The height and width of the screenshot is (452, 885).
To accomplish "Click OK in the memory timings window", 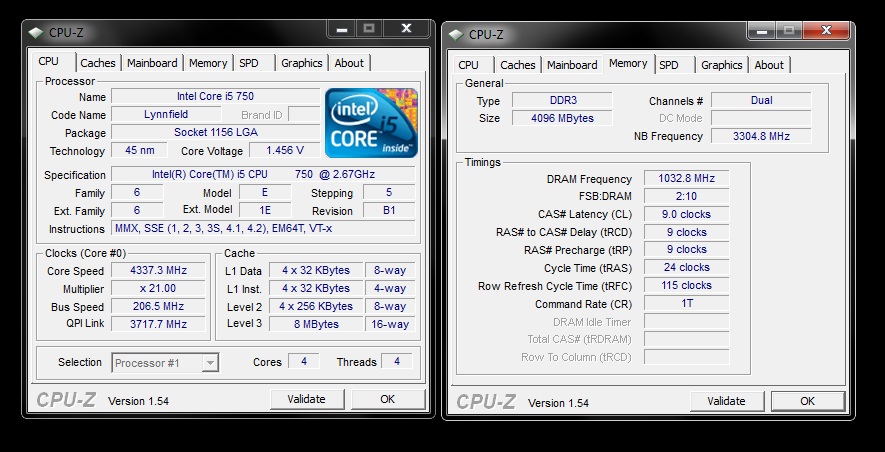I will point(807,401).
